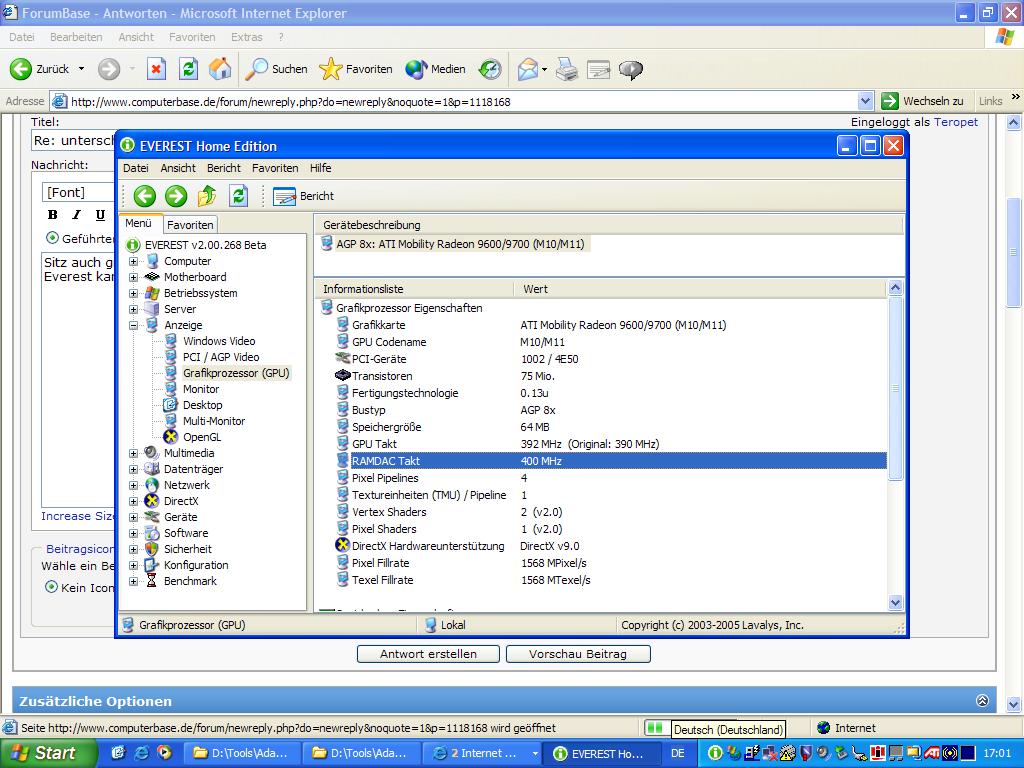Select Monitor item under Anzeige

coord(200,389)
